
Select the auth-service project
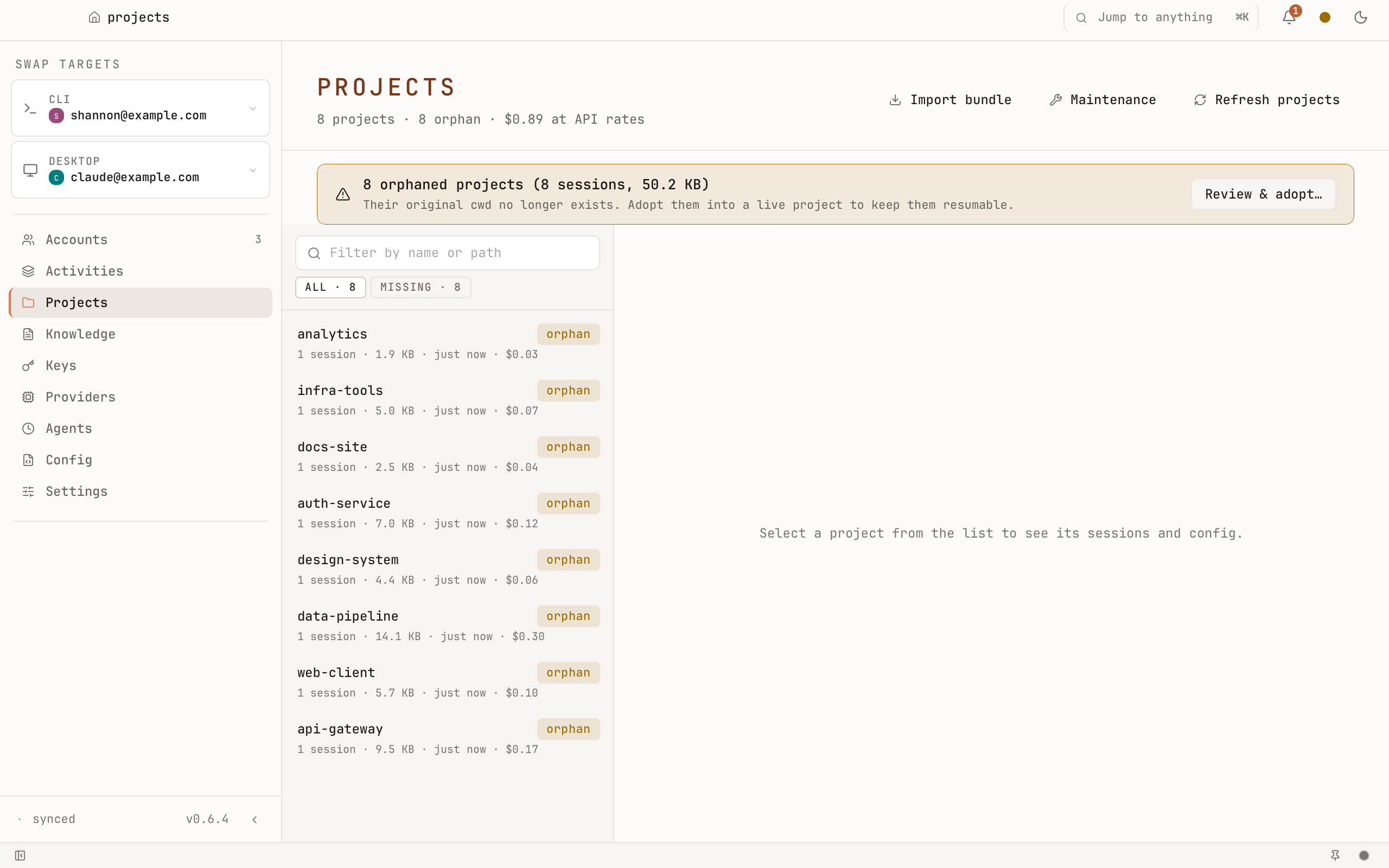click(448, 513)
